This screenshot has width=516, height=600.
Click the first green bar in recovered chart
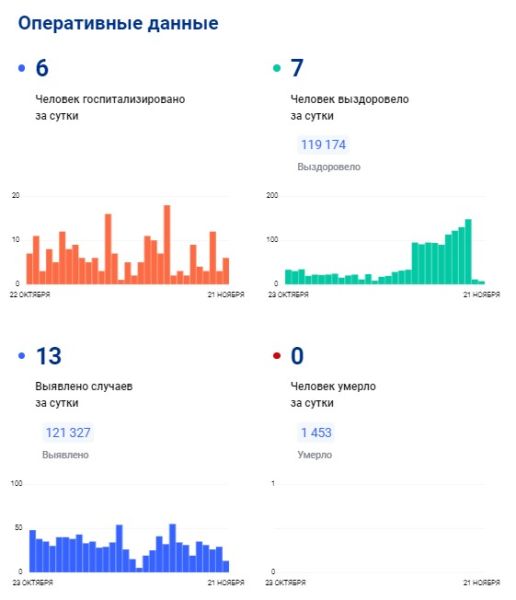288,277
